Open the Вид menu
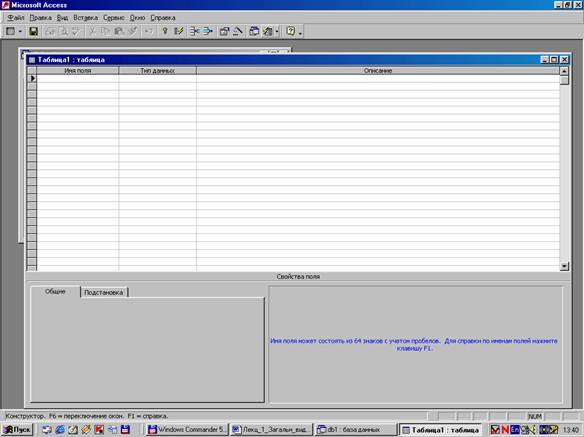 tap(62, 18)
